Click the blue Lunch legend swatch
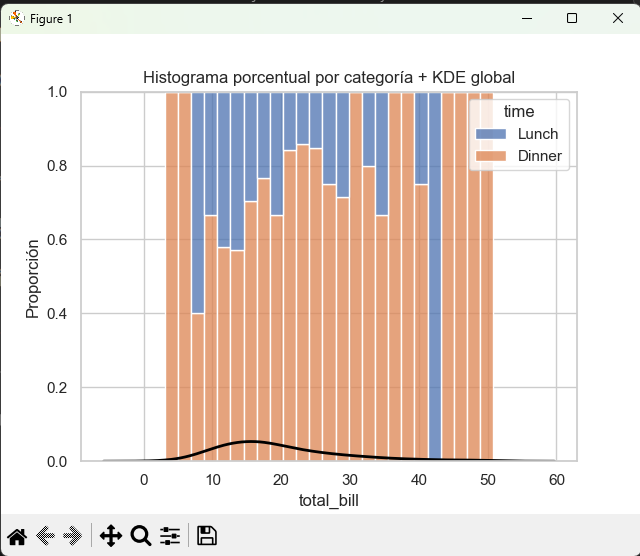Screen dimensions: 640x556 point(492,134)
